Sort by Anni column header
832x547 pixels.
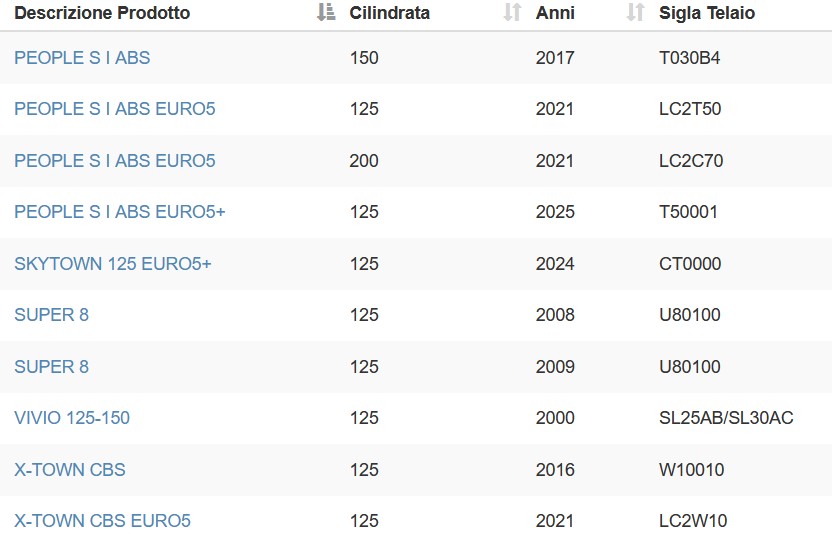coord(555,13)
